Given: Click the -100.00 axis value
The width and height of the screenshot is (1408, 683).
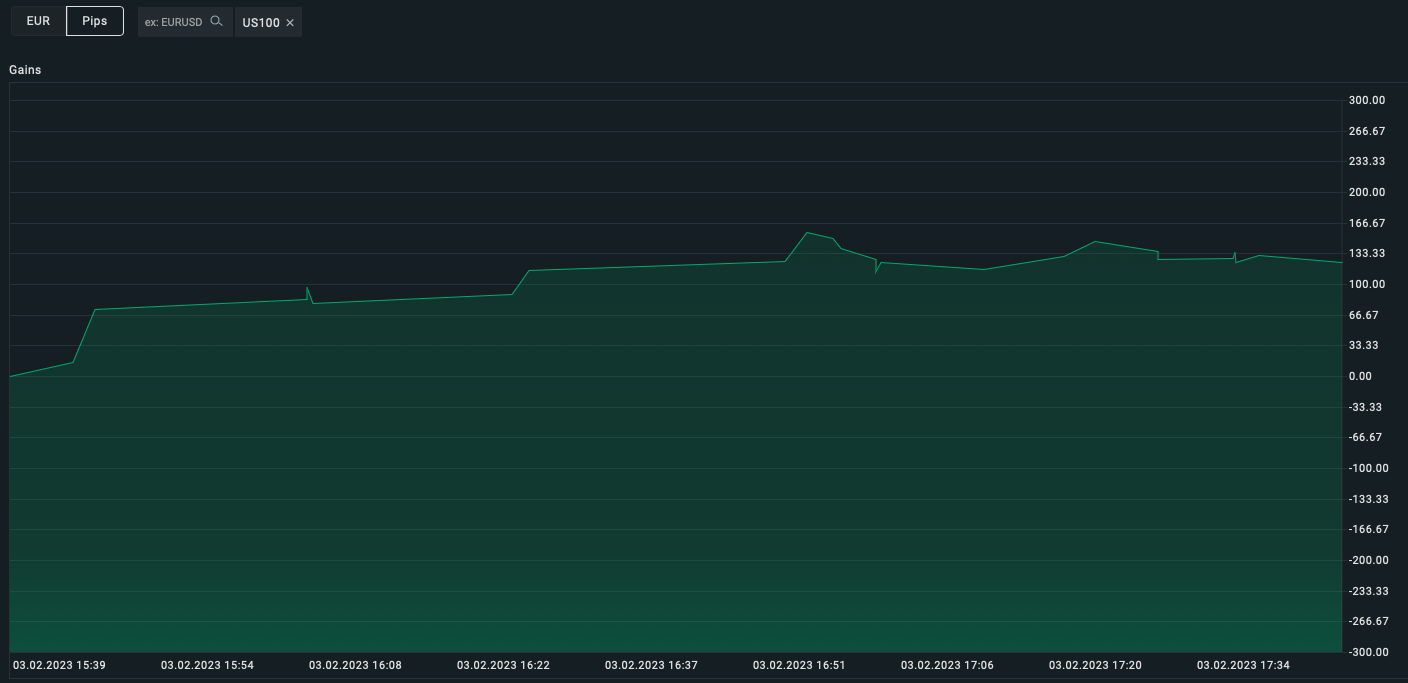Looking at the screenshot, I should [1369, 468].
